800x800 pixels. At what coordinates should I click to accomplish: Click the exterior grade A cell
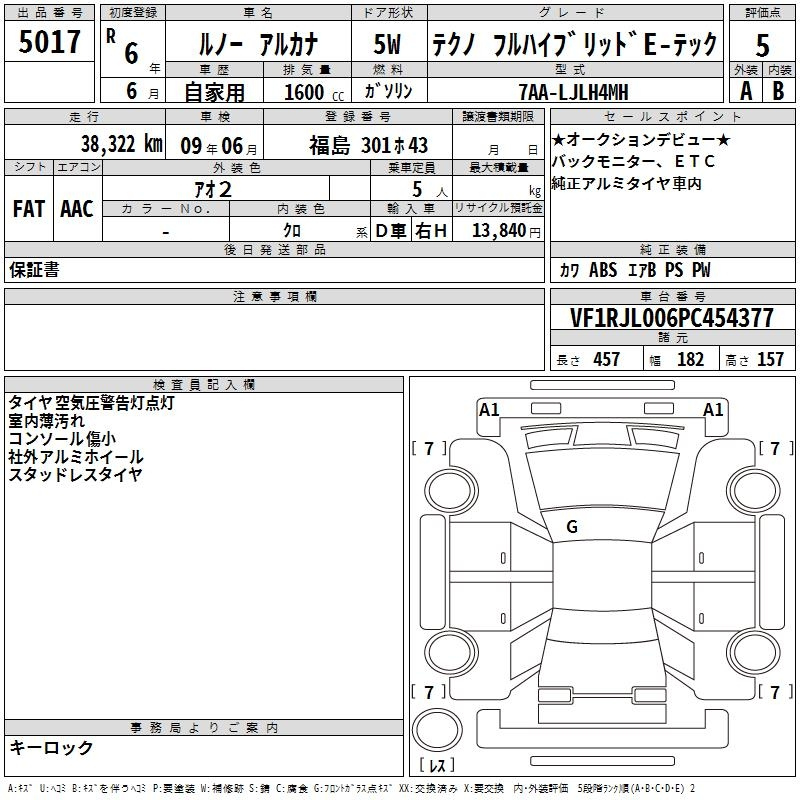pos(745,90)
